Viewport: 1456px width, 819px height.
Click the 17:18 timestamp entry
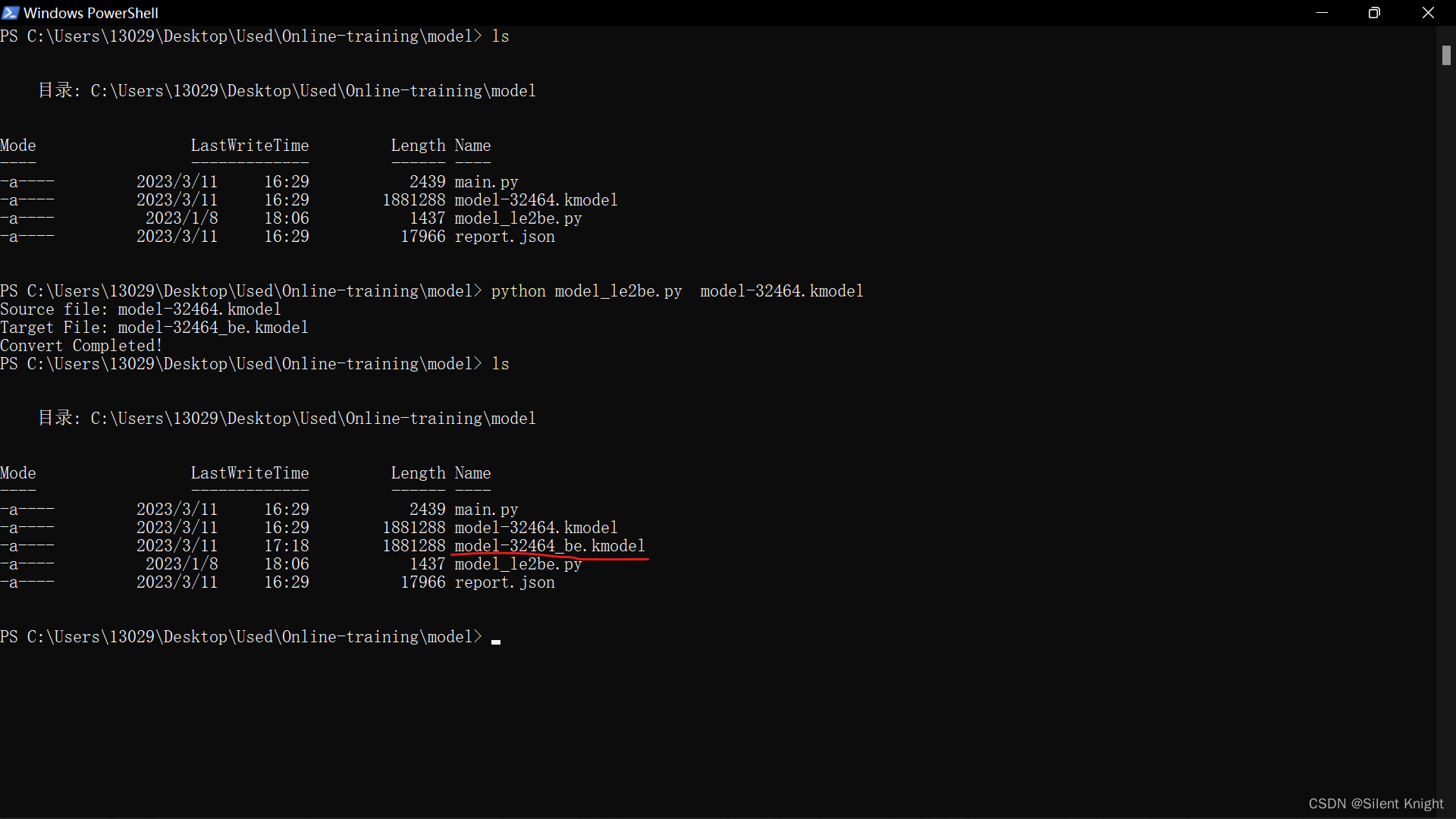(x=287, y=546)
